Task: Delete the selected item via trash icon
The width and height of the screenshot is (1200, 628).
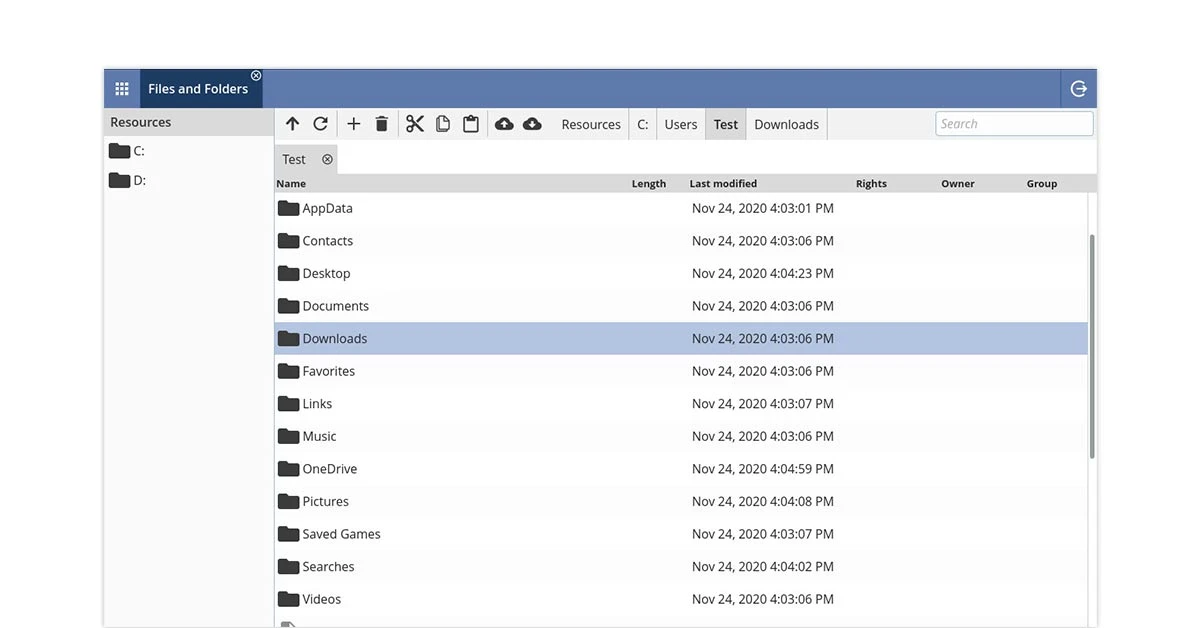Action: tap(381, 123)
